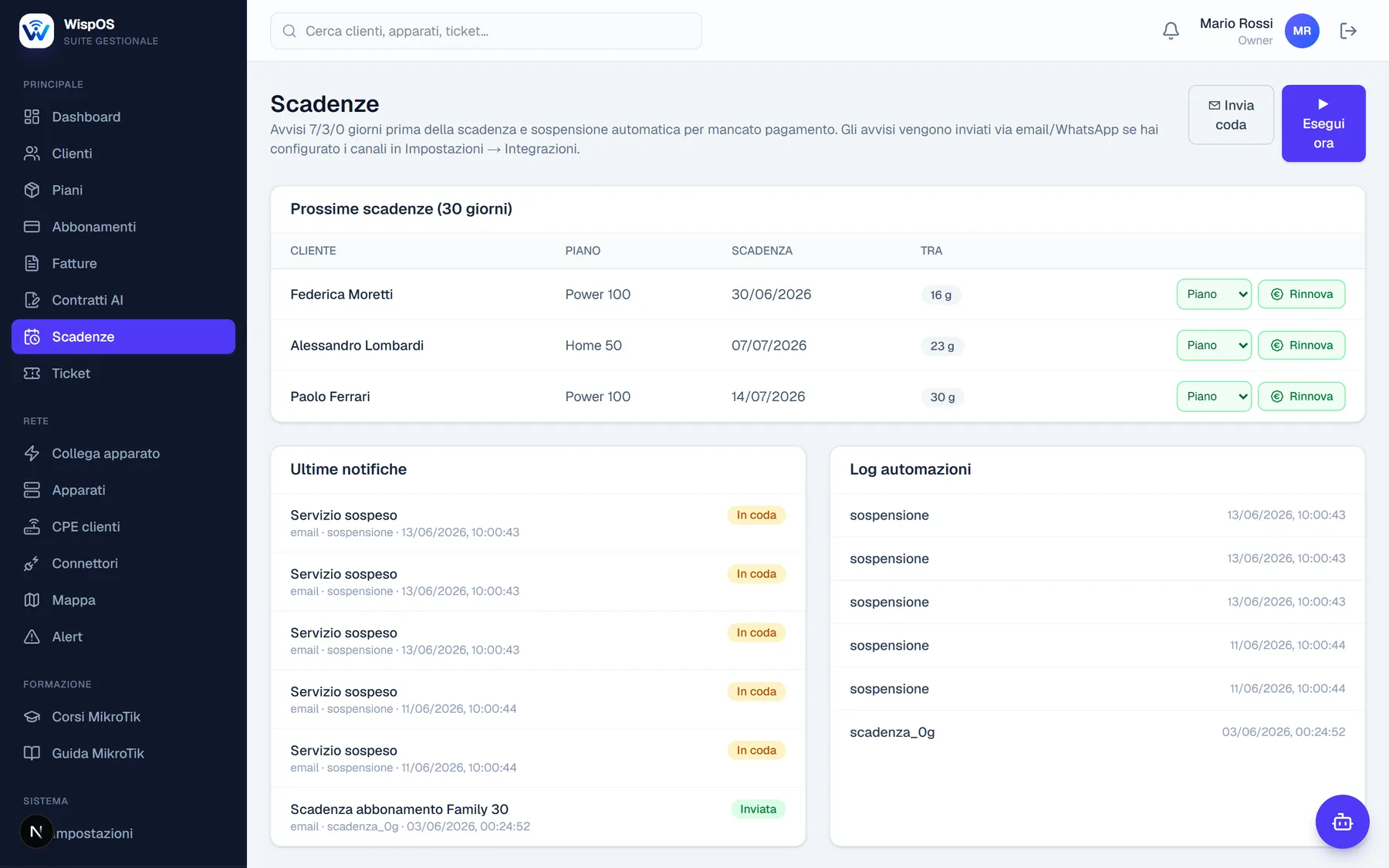Click the Apparati server icon
This screenshot has height=868, width=1389.
[32, 490]
